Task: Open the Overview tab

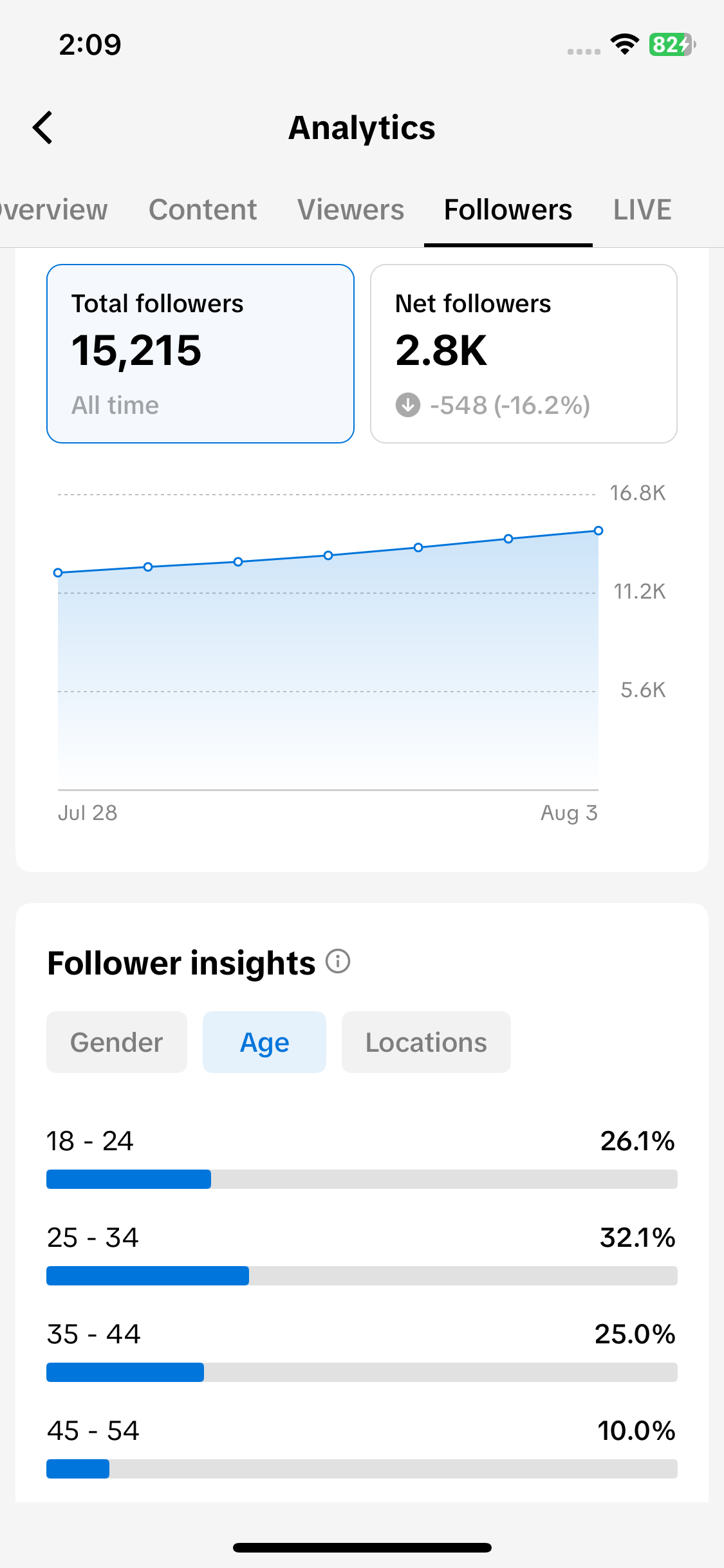Action: (x=54, y=210)
